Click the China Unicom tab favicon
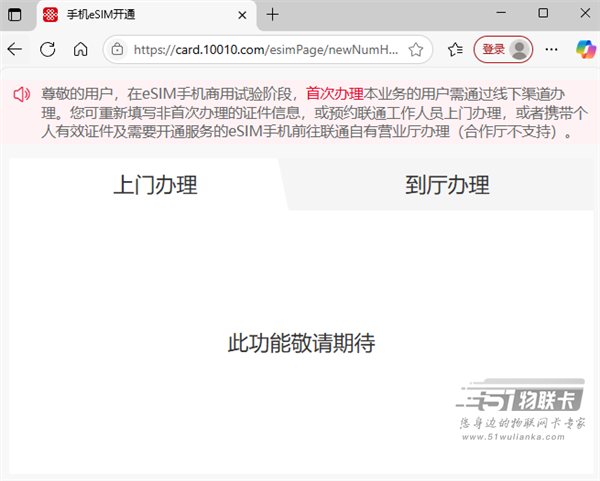 click(50, 15)
